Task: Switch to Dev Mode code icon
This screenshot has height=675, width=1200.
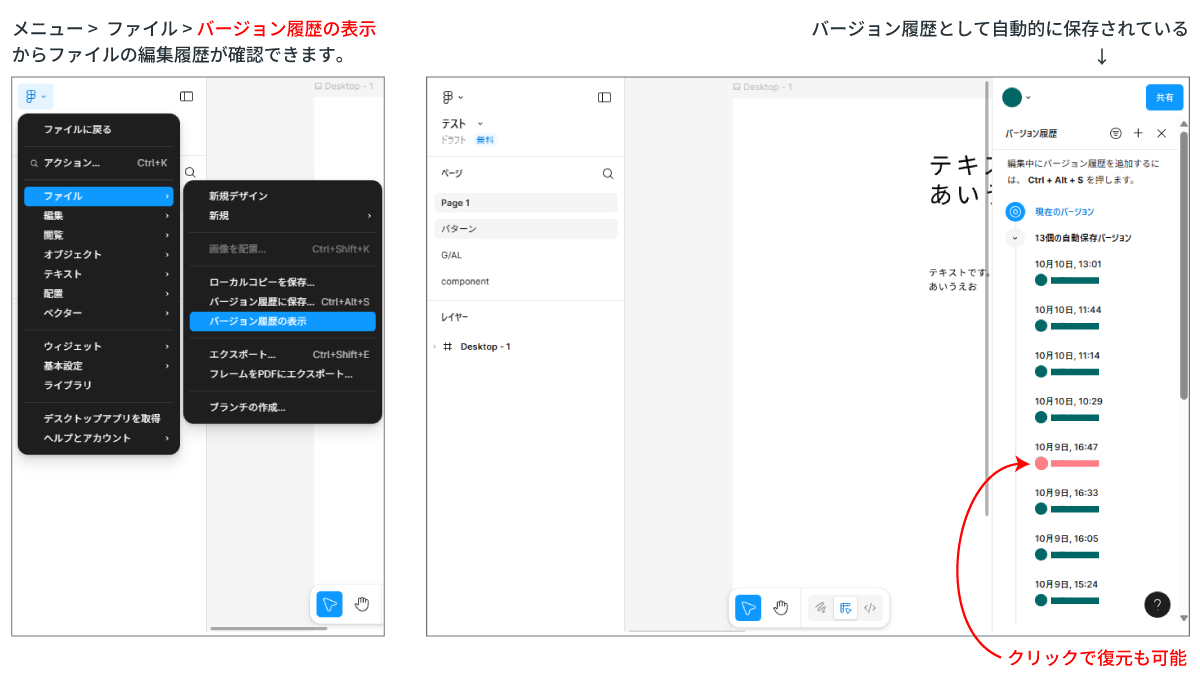Action: pos(870,607)
